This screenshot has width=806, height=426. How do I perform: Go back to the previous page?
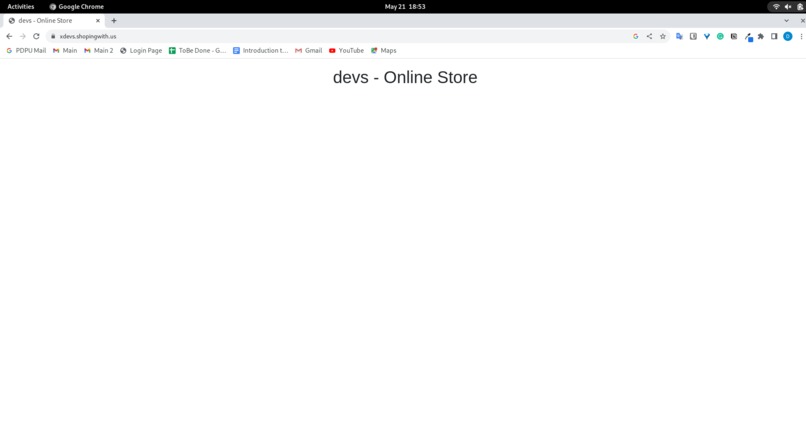[x=9, y=36]
